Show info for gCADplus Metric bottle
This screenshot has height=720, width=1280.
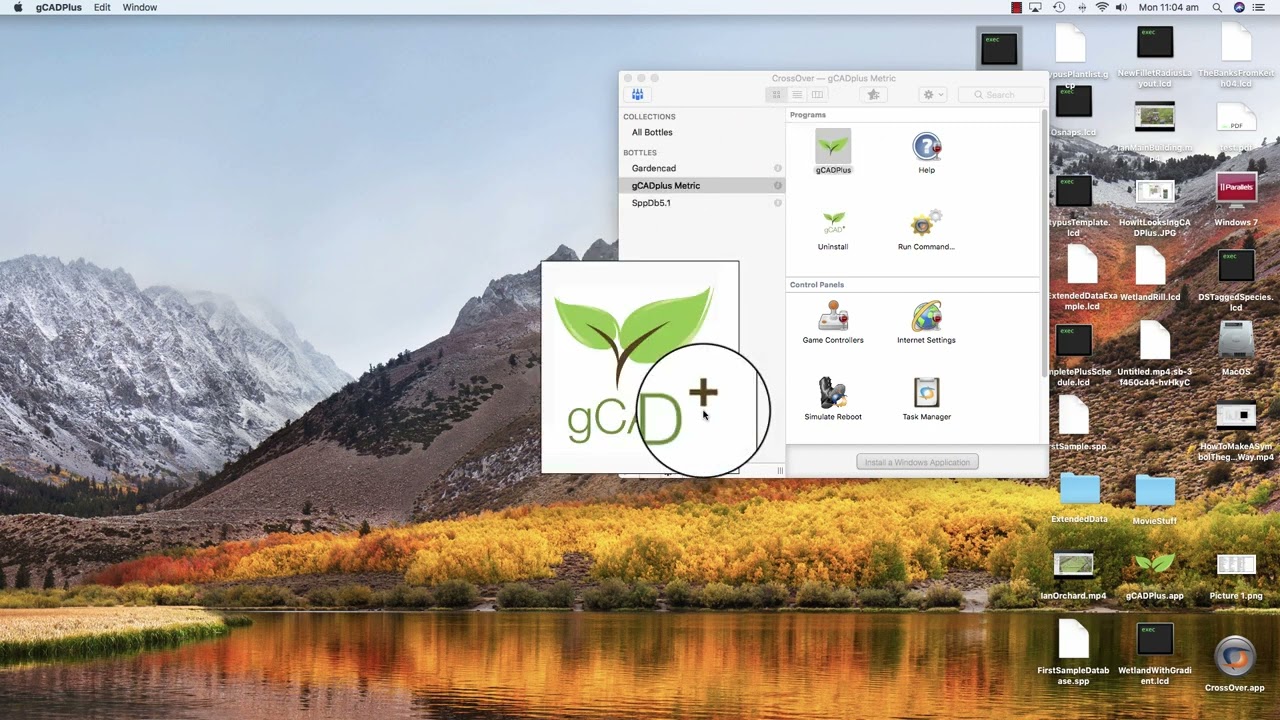pos(777,185)
